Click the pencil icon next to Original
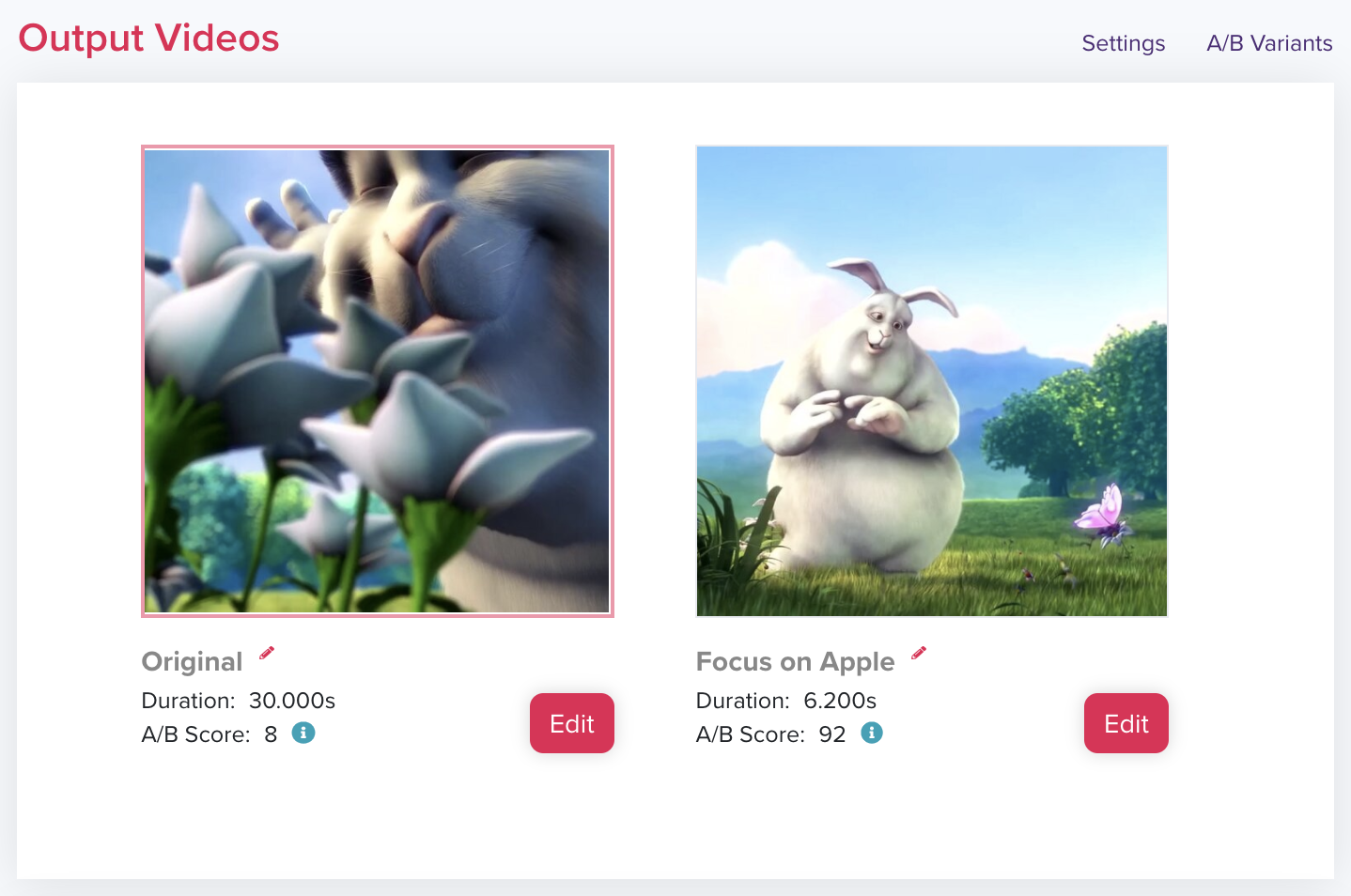This screenshot has width=1351, height=896. click(267, 653)
